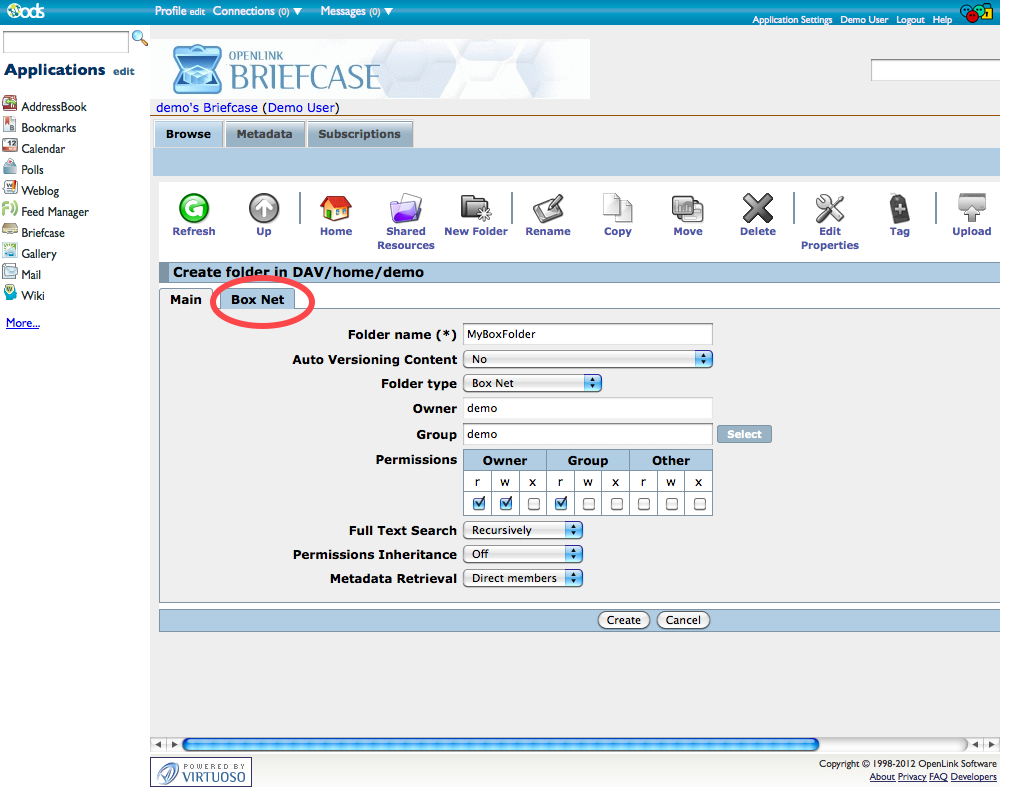Open the Home folder icon
Viewport: 1018px width, 807px height.
[x=336, y=208]
